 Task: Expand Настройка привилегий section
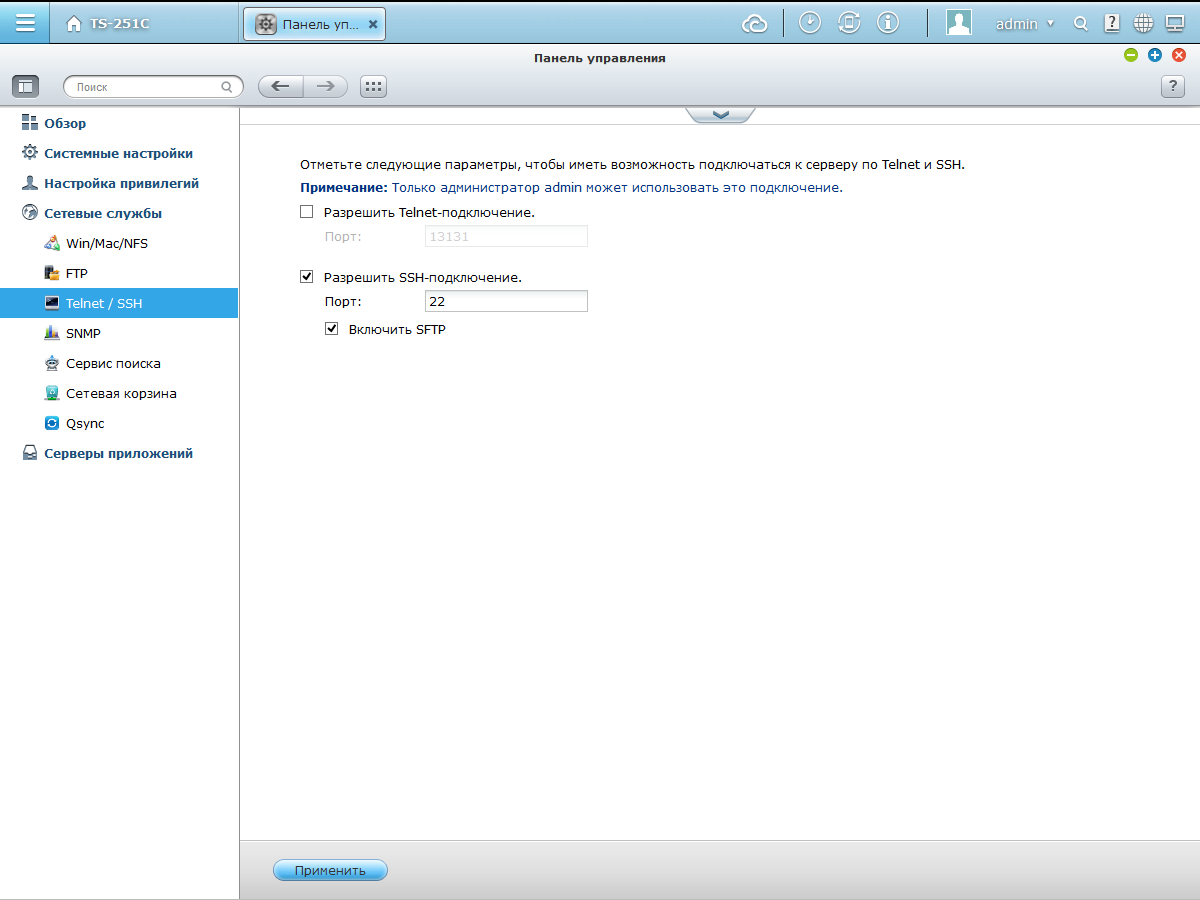[x=119, y=183]
